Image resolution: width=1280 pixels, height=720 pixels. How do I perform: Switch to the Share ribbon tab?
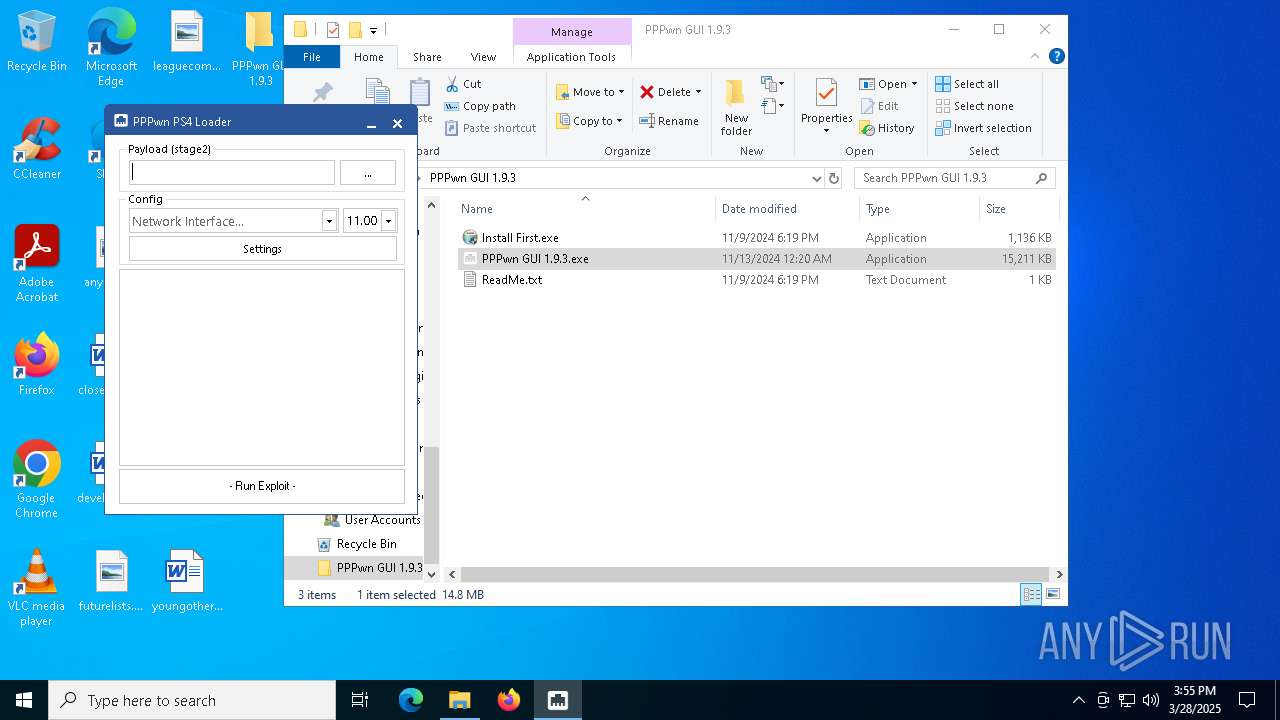(427, 57)
